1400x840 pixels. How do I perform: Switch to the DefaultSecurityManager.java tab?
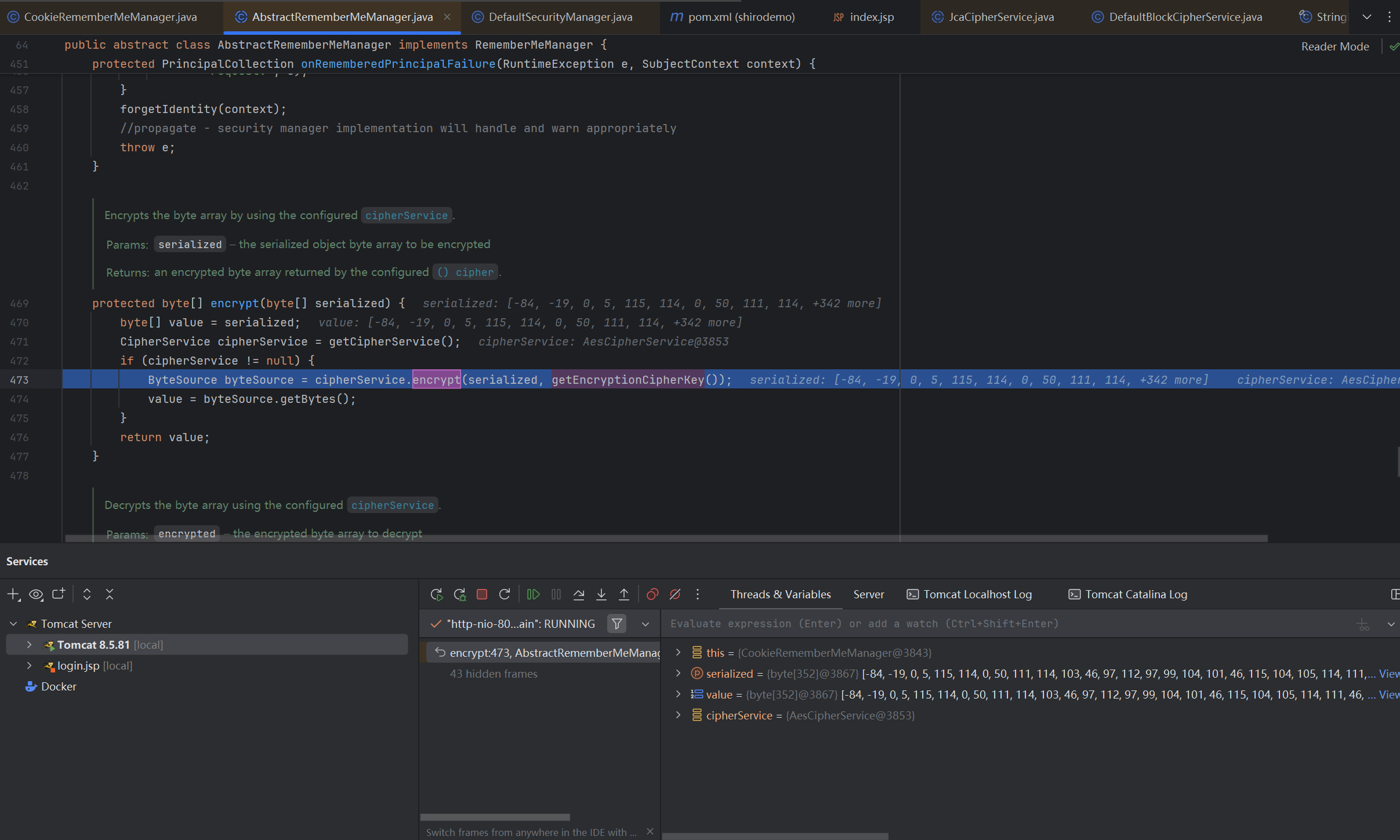pyautogui.click(x=560, y=17)
